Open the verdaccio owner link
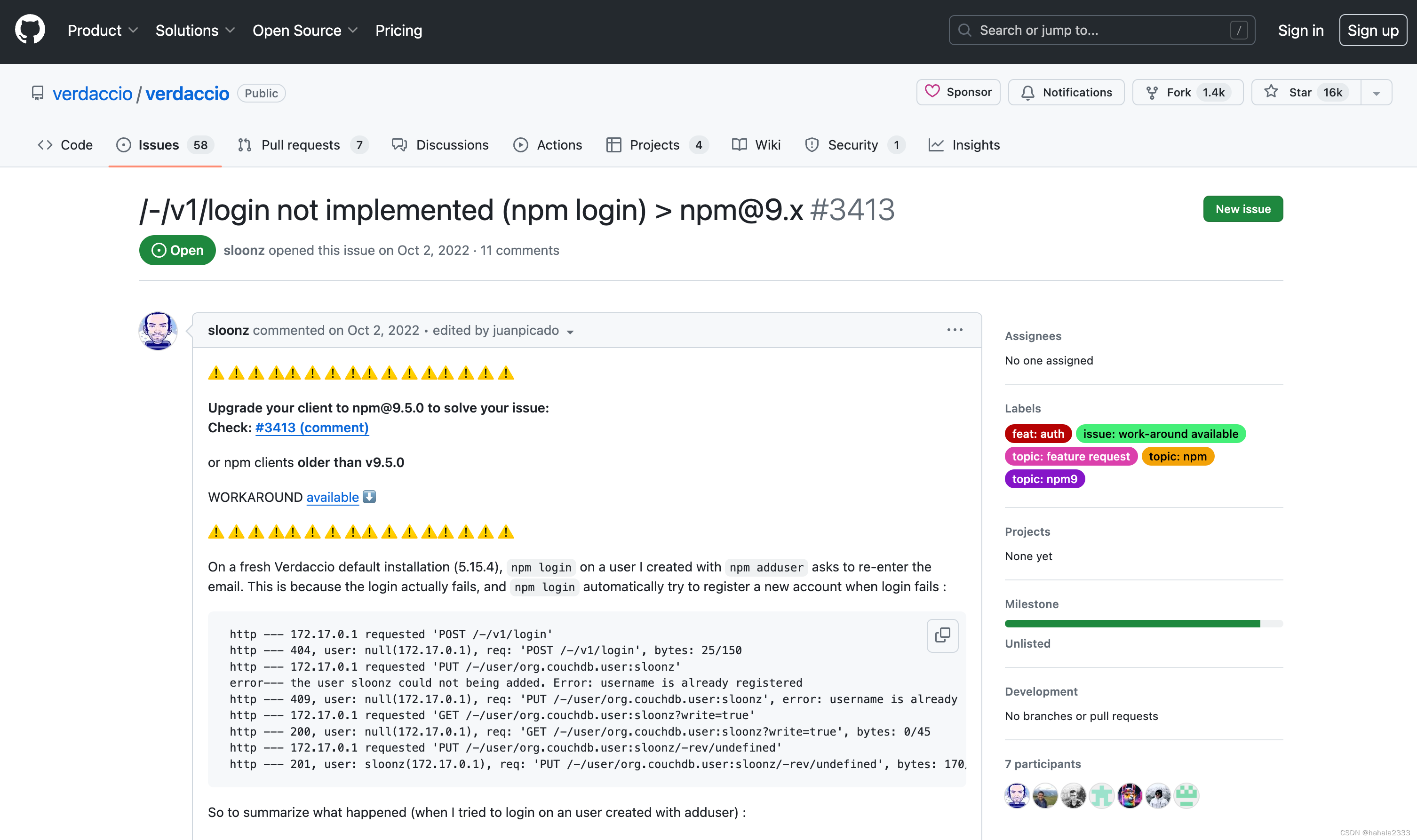The image size is (1417, 840). pyautogui.click(x=92, y=94)
